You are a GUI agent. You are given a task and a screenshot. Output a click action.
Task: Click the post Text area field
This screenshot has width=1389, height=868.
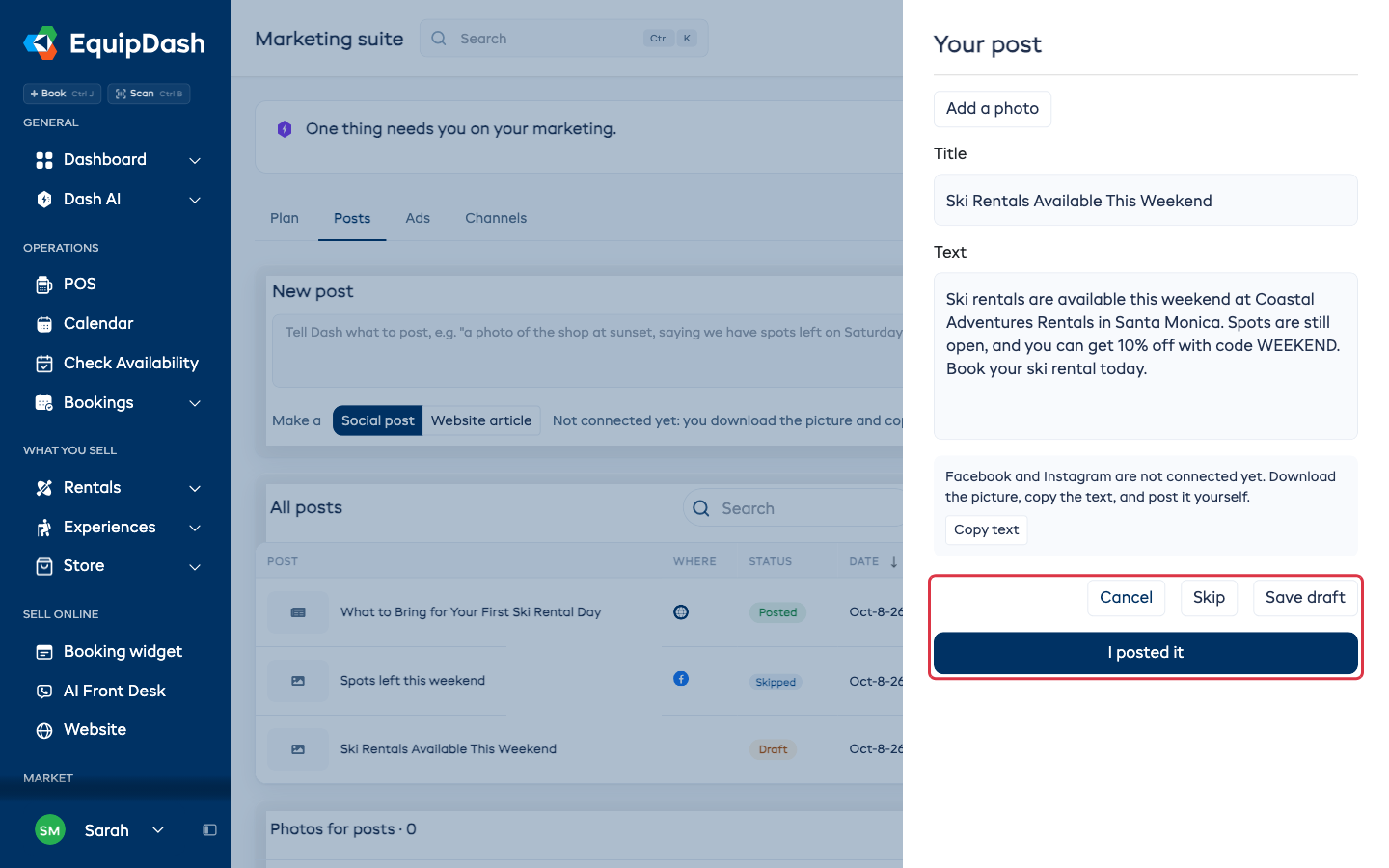pos(1146,356)
